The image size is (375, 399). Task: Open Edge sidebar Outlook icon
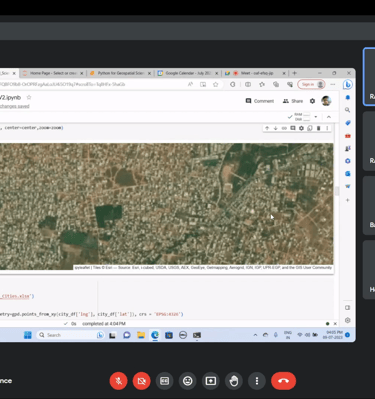(348, 174)
